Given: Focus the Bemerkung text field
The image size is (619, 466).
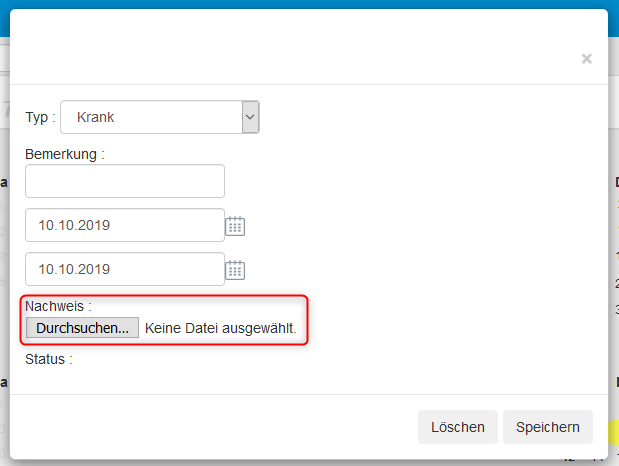Looking at the screenshot, I should click(125, 181).
